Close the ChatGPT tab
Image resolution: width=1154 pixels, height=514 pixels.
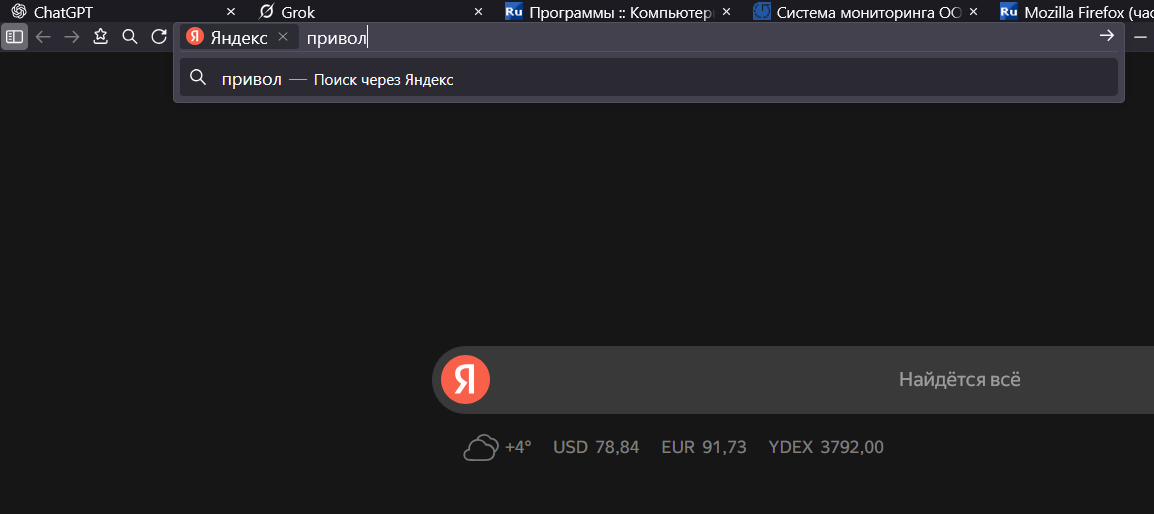231,12
